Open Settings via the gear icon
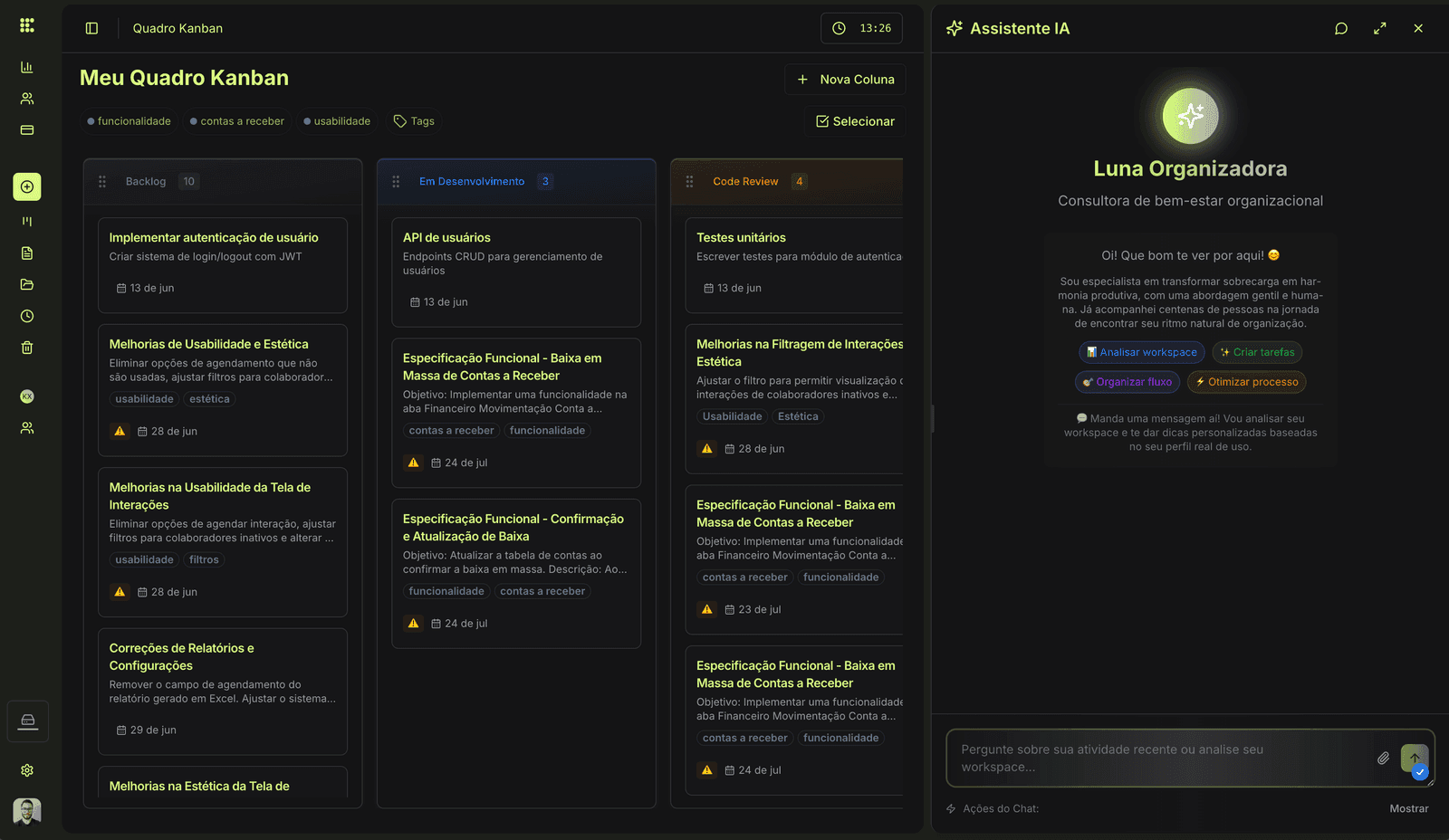Screen dimensions: 1449x840 [26, 769]
